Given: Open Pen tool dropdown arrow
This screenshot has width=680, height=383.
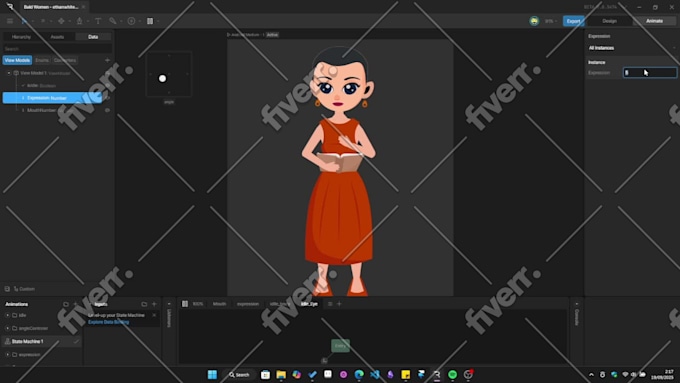Looking at the screenshot, I should (87, 21).
